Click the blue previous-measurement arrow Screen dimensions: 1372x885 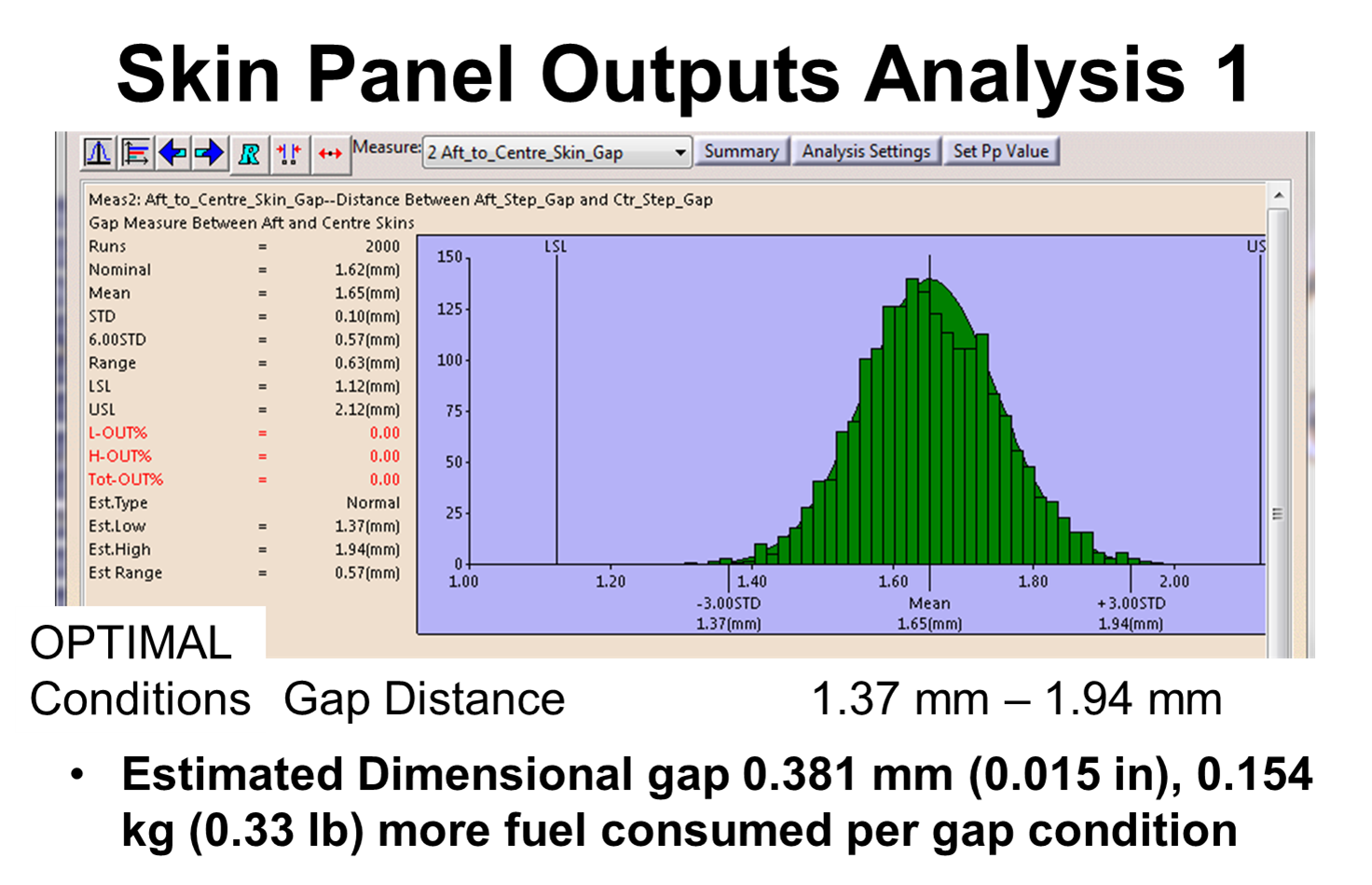[x=172, y=153]
